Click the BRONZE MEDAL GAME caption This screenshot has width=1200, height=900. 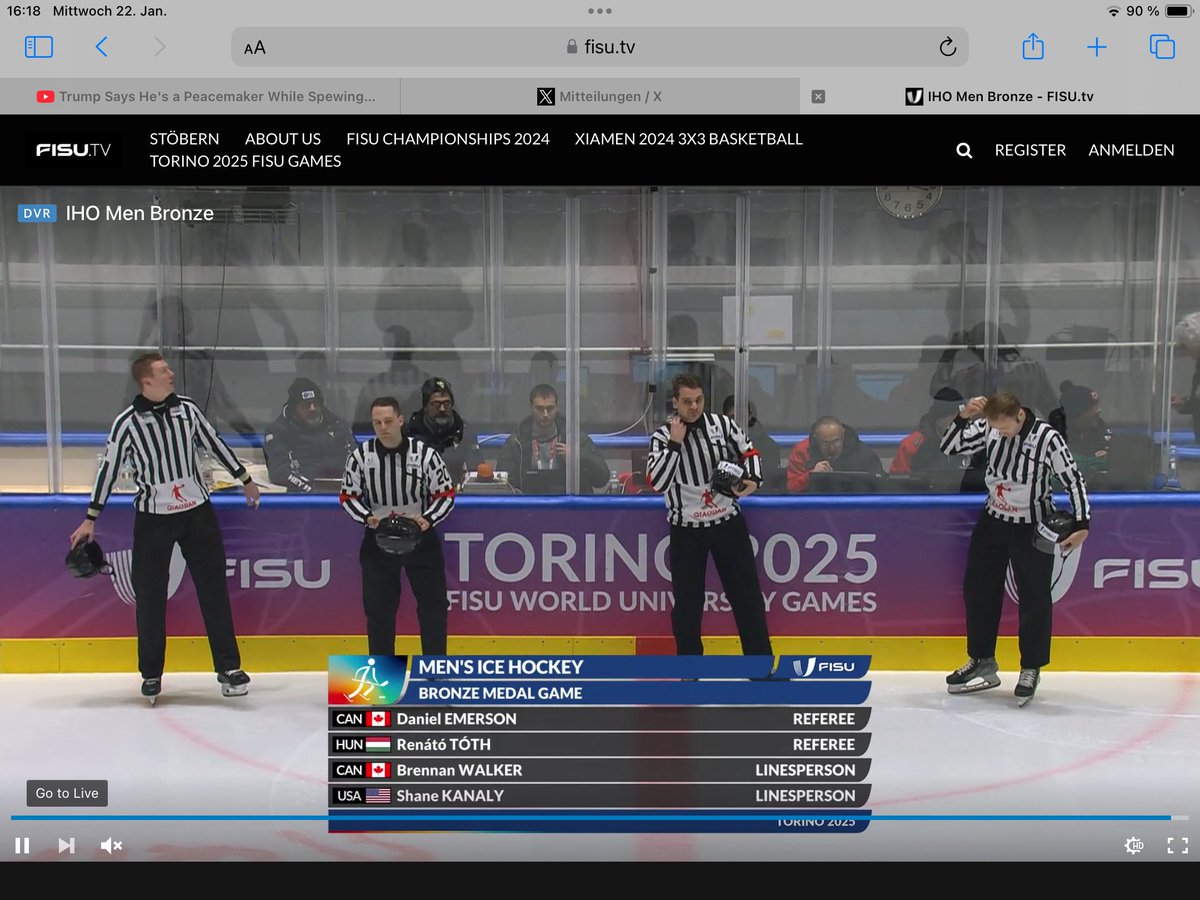pyautogui.click(x=500, y=693)
